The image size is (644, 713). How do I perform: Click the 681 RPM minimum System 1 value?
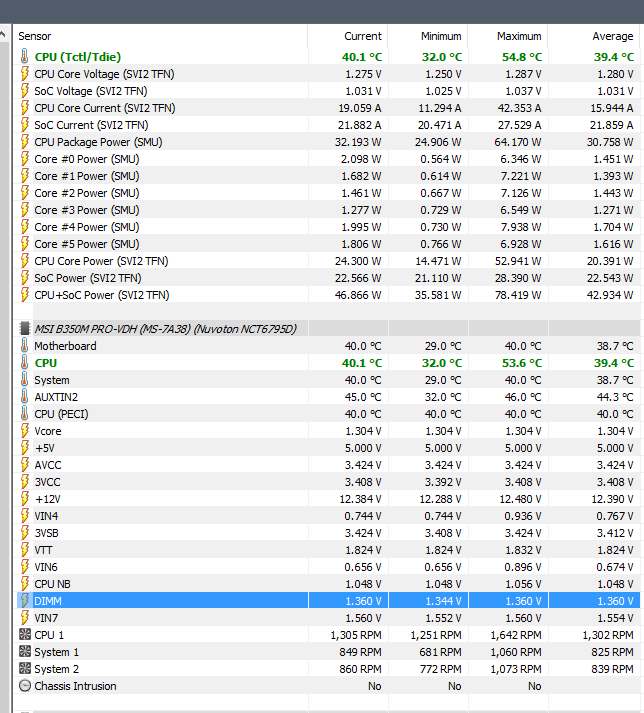point(440,652)
